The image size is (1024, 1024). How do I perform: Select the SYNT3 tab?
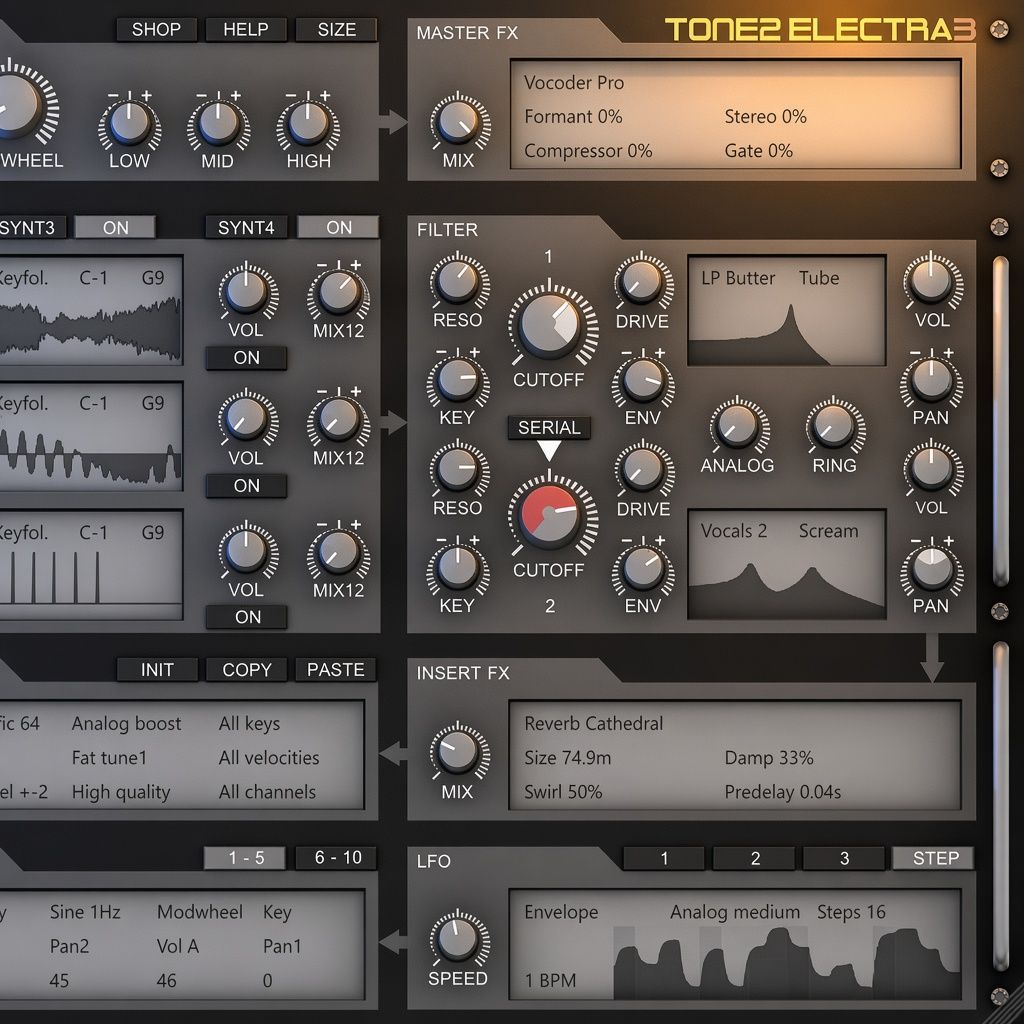[31, 227]
